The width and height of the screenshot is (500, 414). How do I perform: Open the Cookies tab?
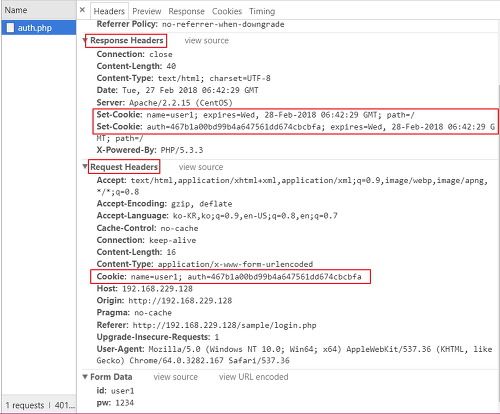tap(227, 11)
